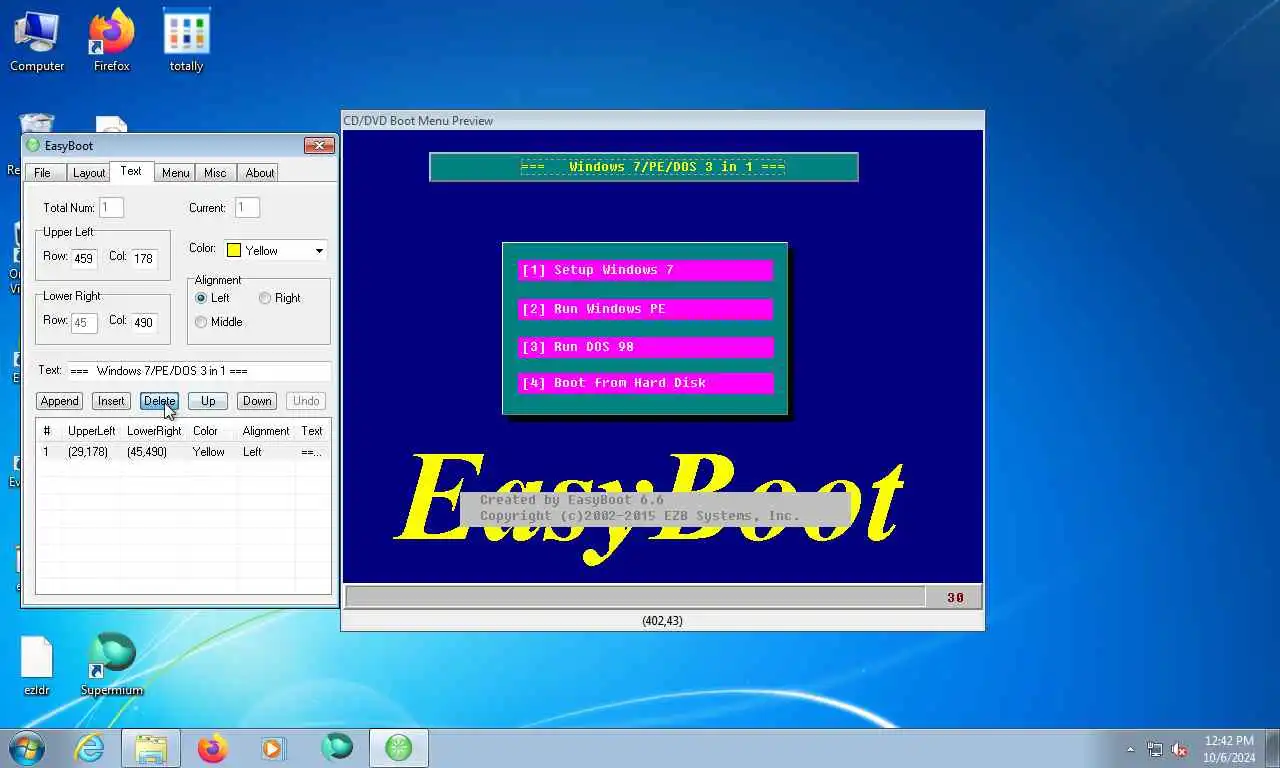Click the yellow color swatch

[234, 250]
